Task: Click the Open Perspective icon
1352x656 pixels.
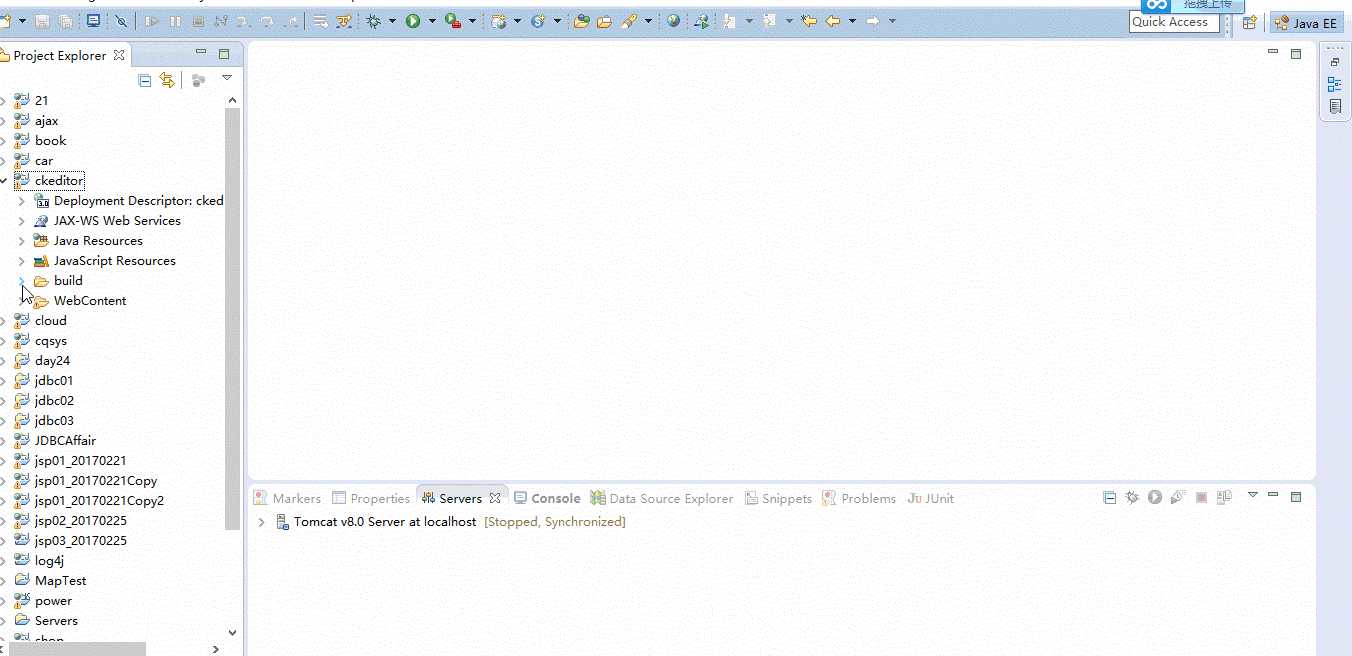Action: tap(1249, 23)
